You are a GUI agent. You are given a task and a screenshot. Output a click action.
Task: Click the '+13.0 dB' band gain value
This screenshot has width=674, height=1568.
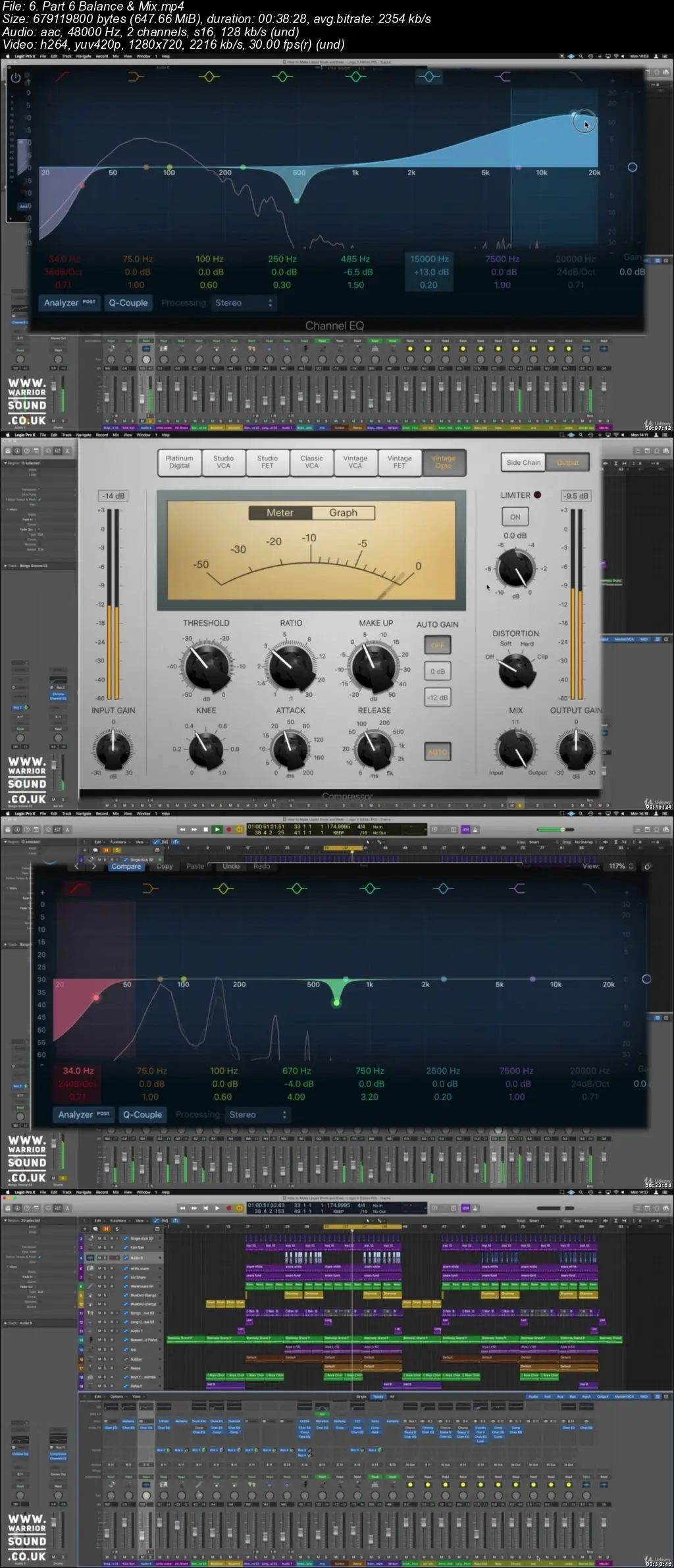(431, 272)
